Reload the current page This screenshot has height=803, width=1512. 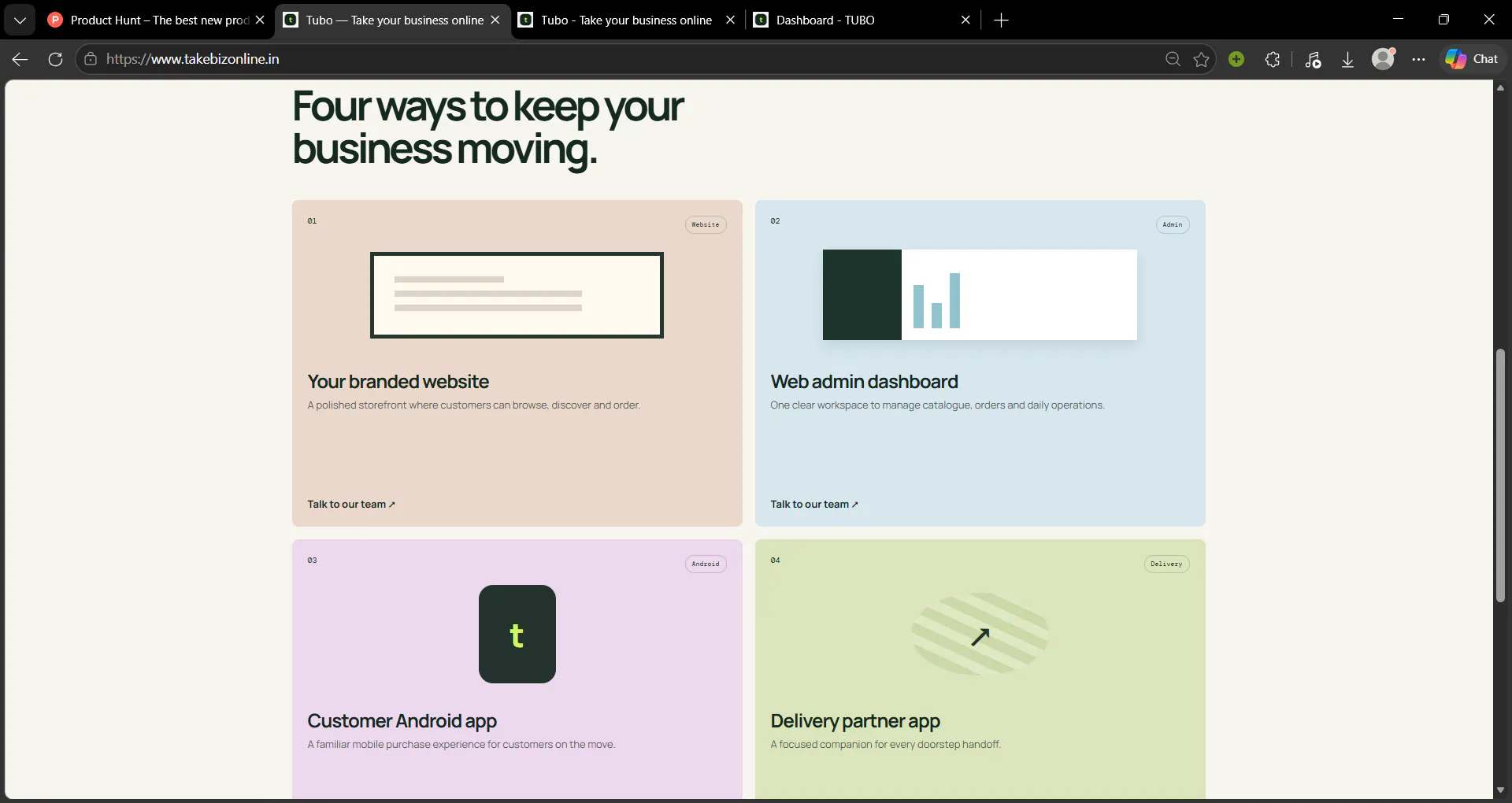[x=55, y=59]
